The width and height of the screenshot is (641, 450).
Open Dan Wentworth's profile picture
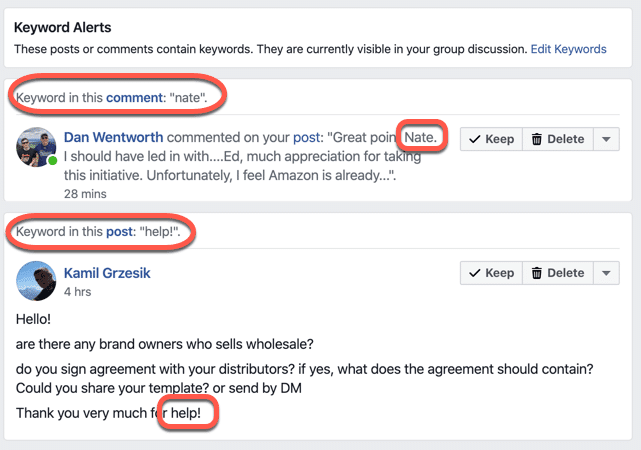click(x=36, y=147)
